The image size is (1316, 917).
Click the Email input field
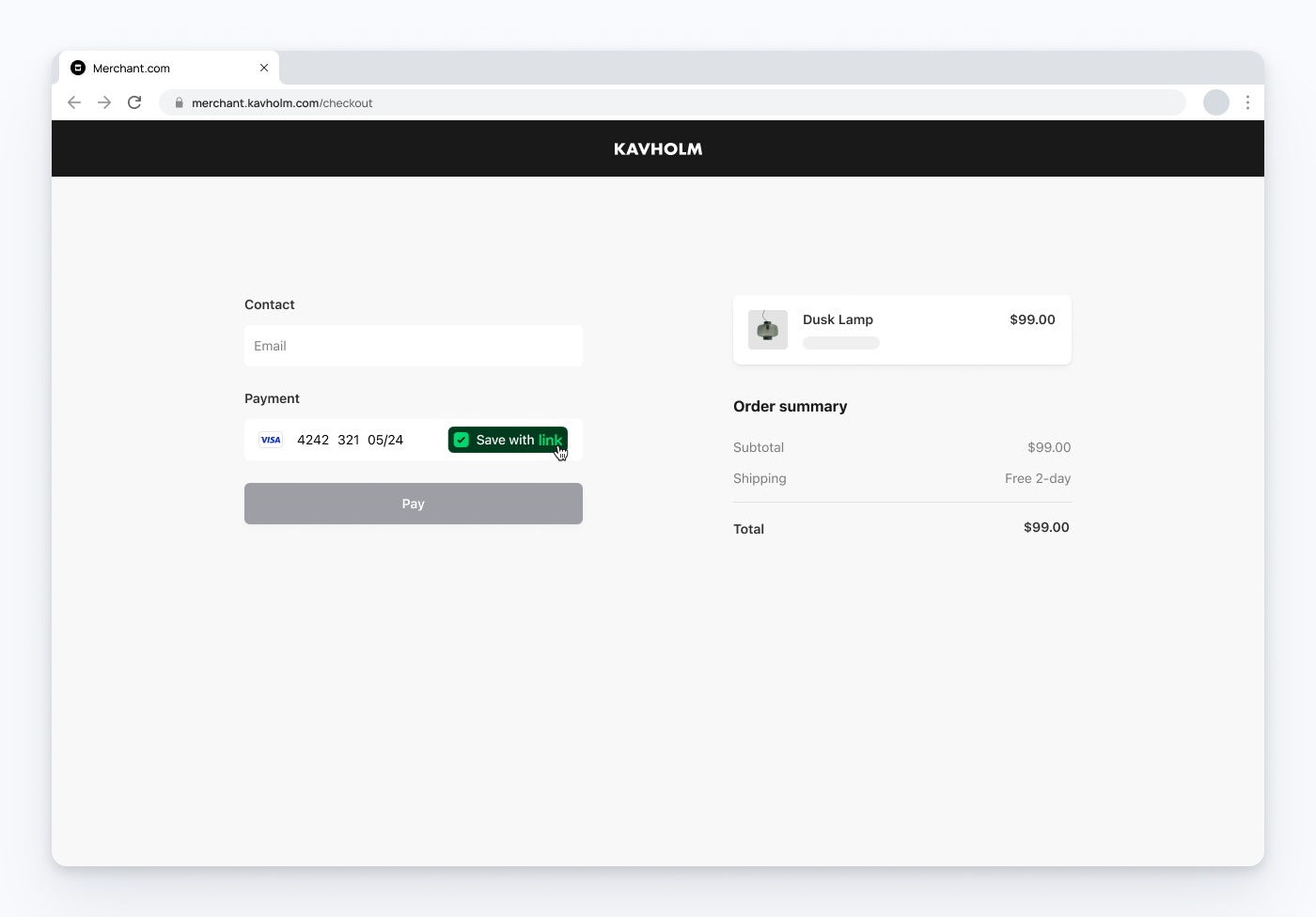(413, 346)
